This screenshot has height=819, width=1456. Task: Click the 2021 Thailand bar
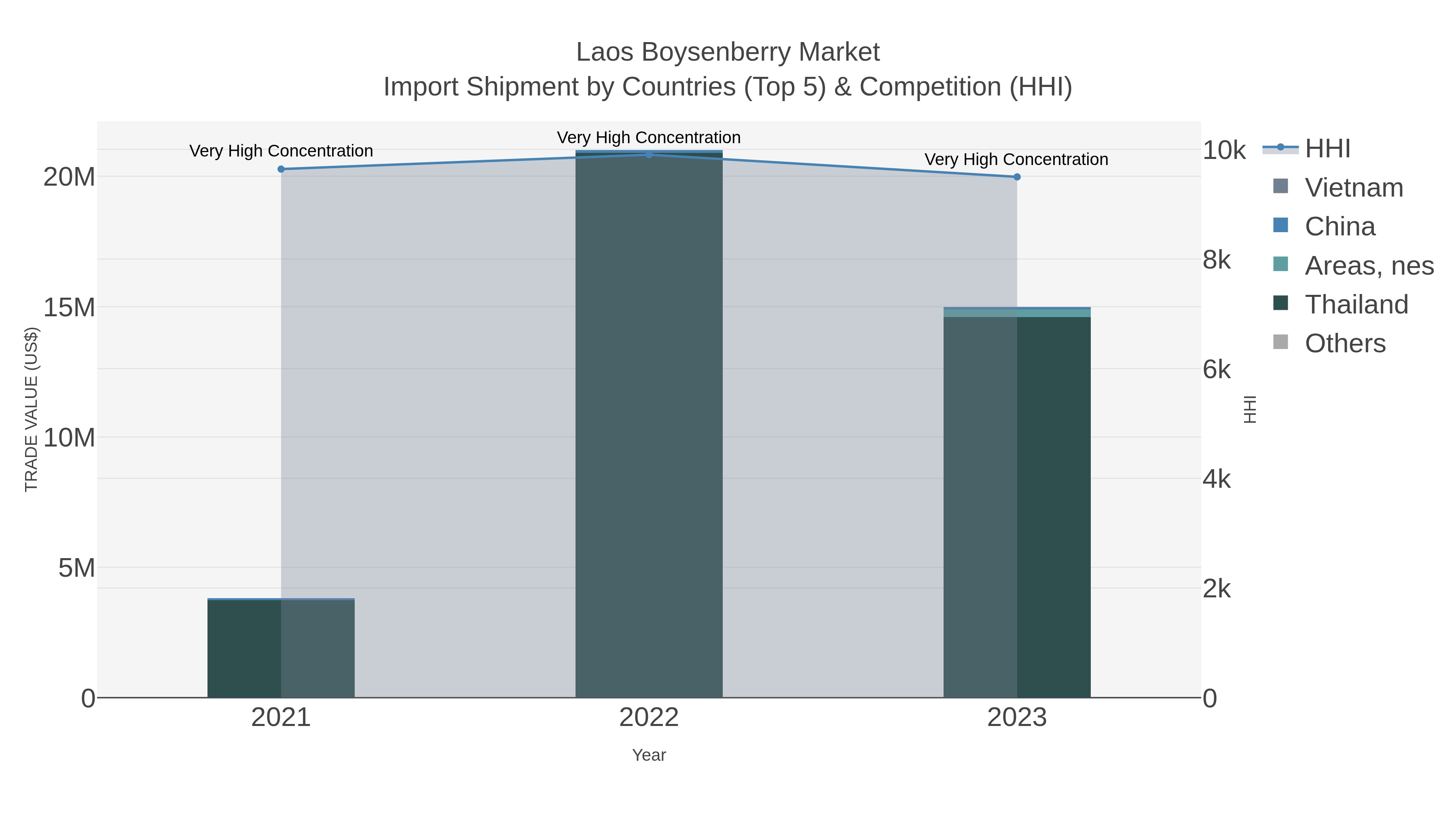pos(281,649)
